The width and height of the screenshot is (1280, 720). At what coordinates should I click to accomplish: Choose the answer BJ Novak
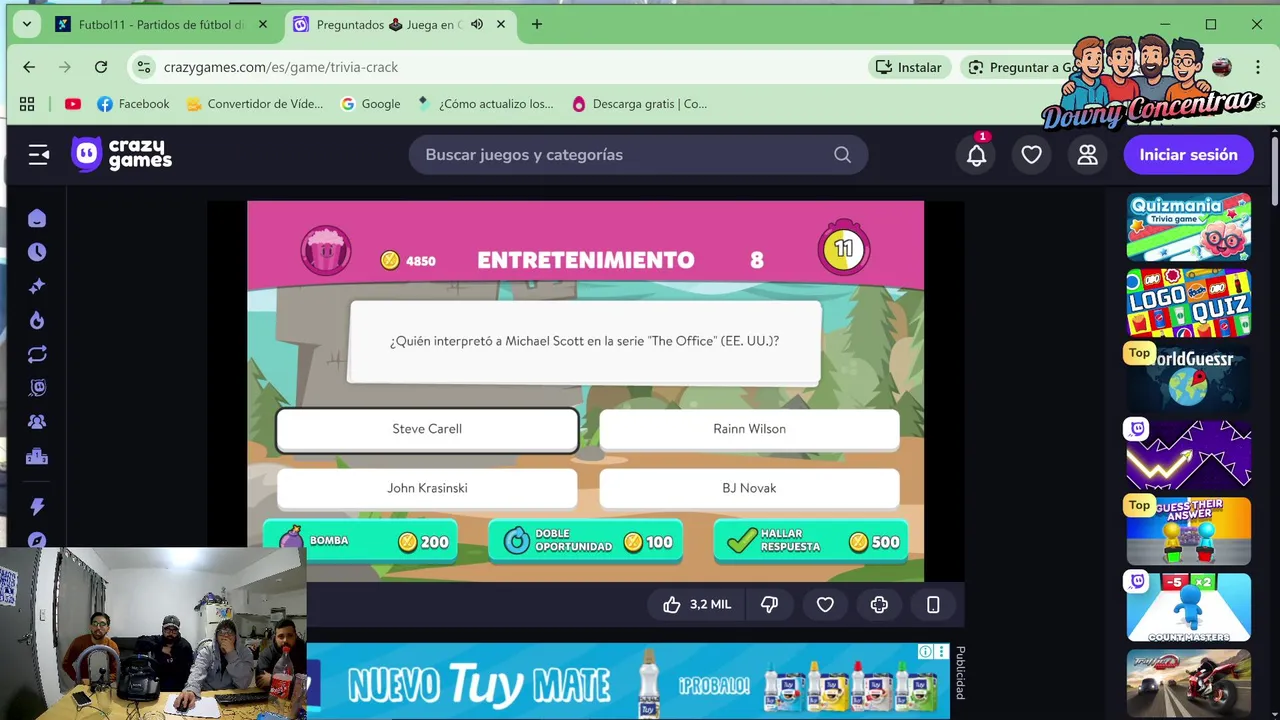click(x=749, y=488)
